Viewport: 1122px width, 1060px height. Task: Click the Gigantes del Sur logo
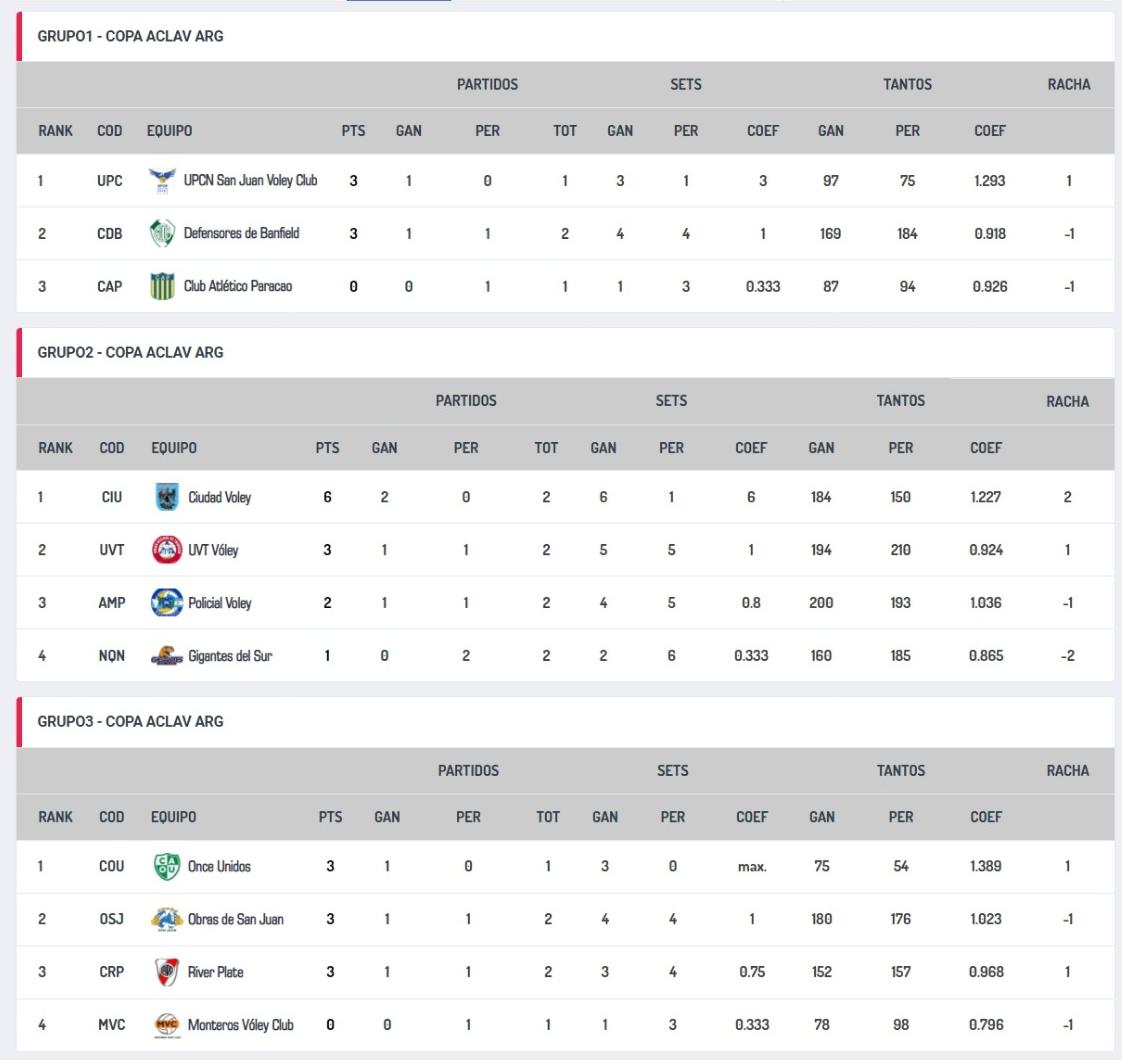point(166,657)
